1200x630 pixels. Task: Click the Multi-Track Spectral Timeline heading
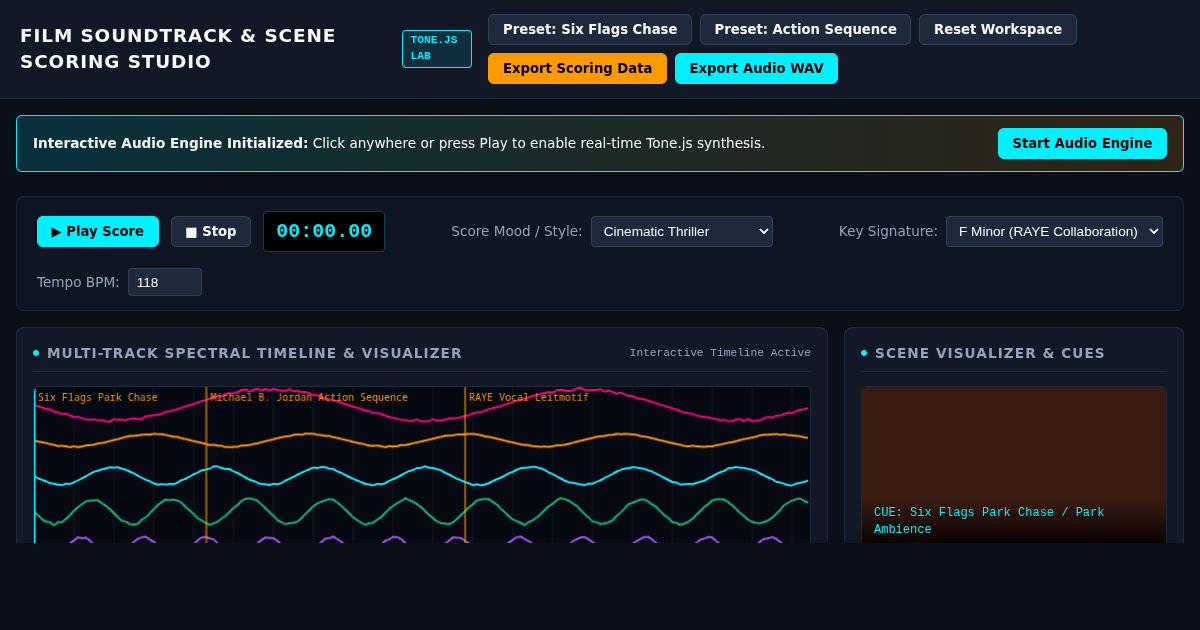click(x=254, y=353)
